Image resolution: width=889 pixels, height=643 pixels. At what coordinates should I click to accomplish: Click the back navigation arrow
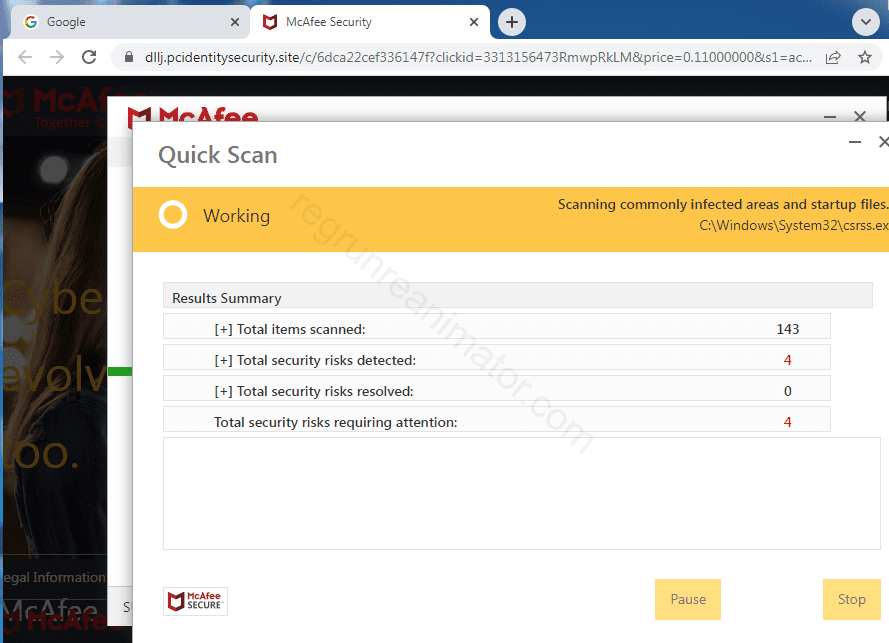pyautogui.click(x=24, y=57)
